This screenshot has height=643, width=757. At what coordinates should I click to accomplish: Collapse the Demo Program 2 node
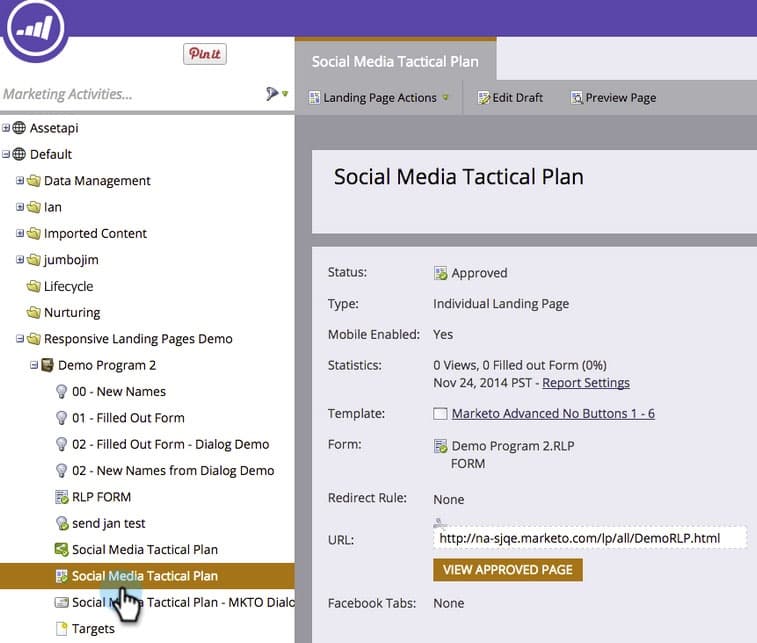point(34,365)
